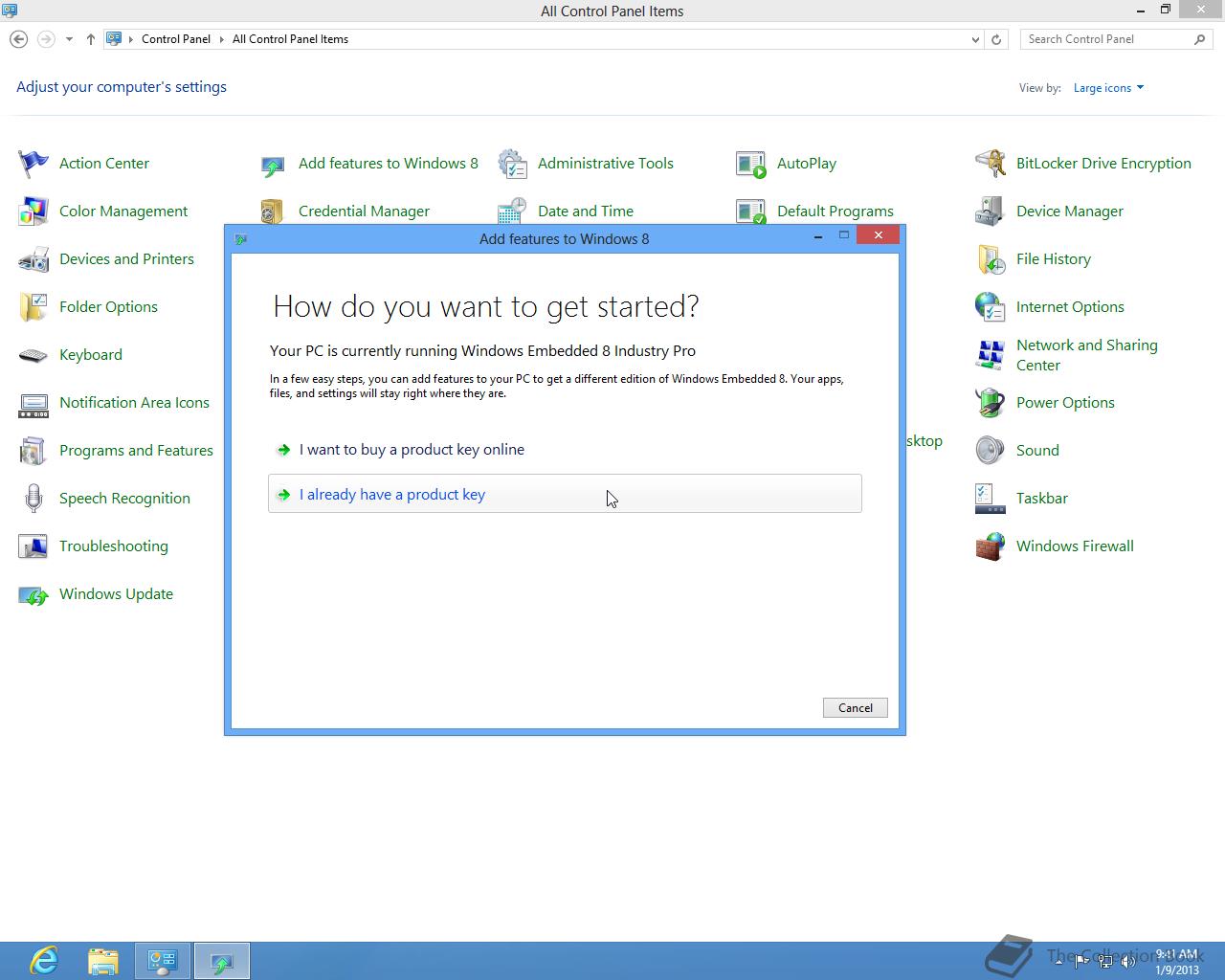Open the Speech Recognition microphone icon
The width and height of the screenshot is (1225, 980).
[33, 499]
